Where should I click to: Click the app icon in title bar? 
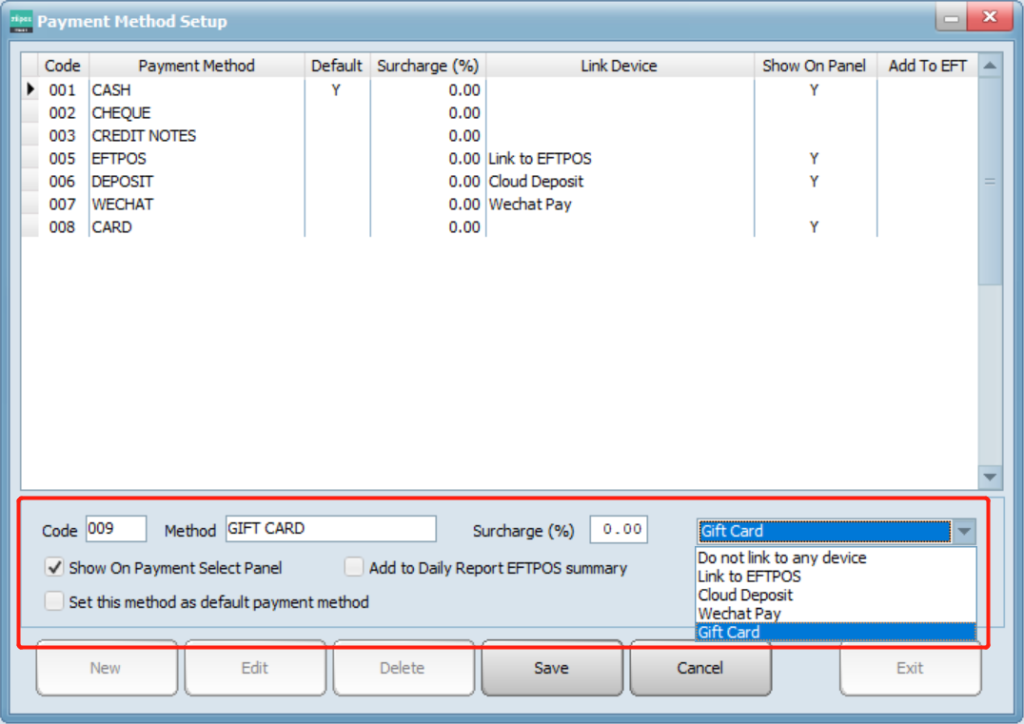(x=21, y=21)
